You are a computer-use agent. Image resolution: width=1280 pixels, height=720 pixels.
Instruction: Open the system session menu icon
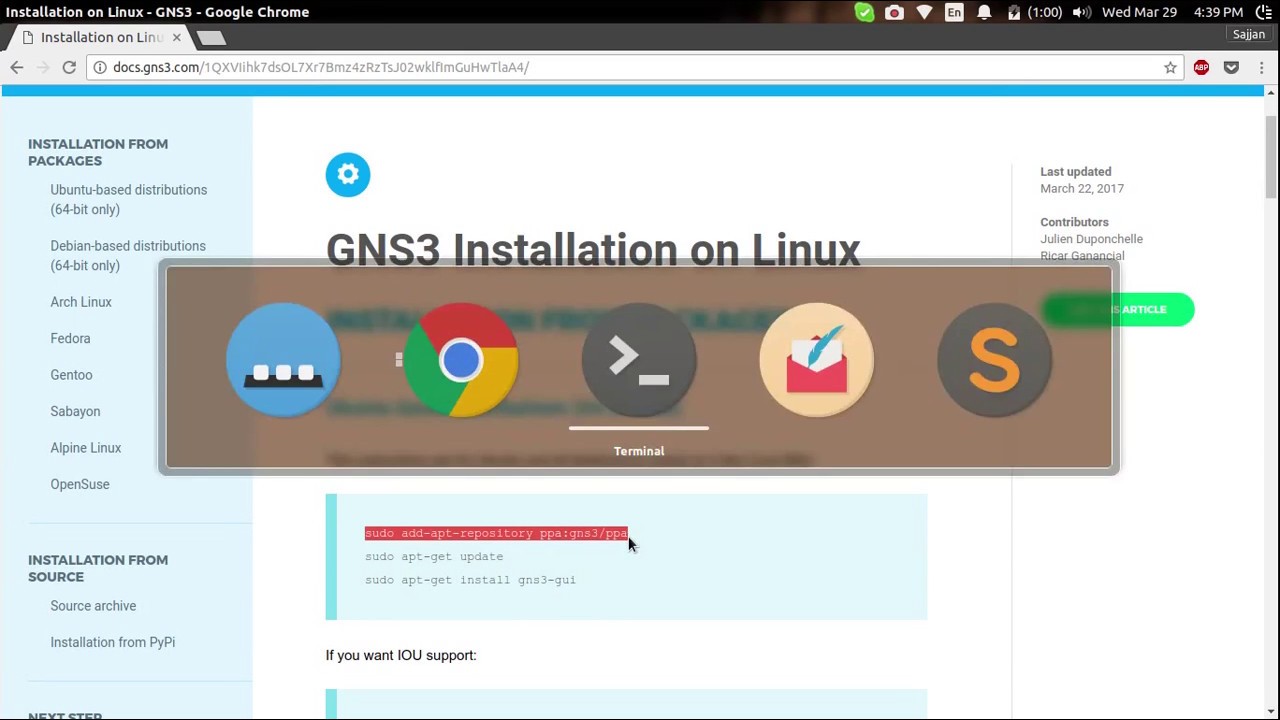(x=1264, y=12)
